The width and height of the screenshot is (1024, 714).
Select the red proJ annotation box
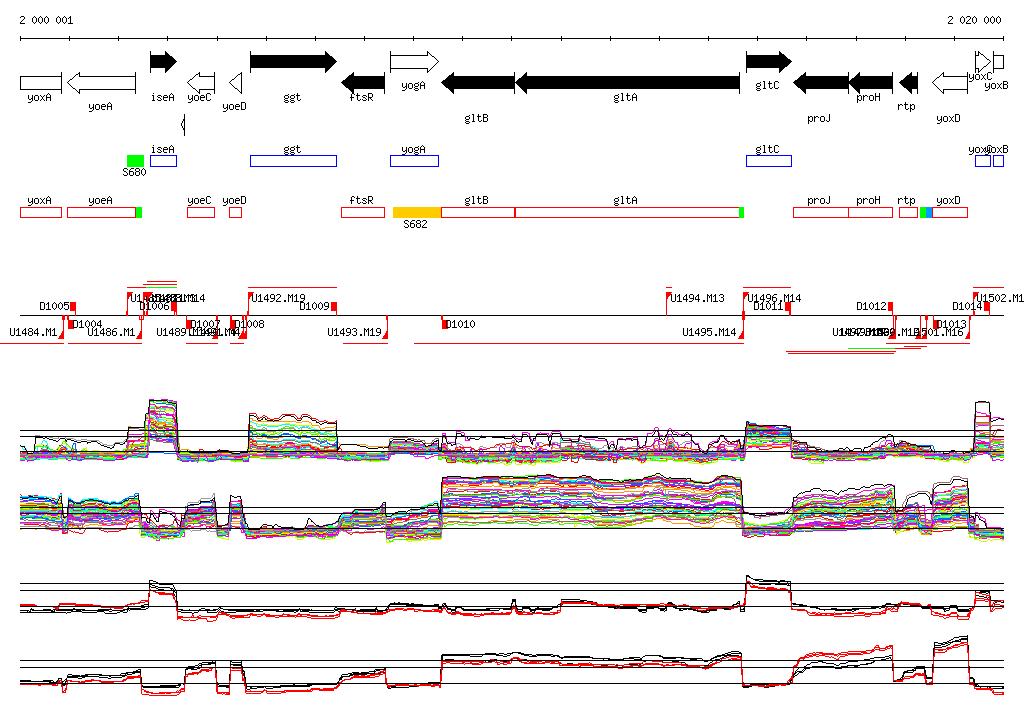pyautogui.click(x=821, y=212)
